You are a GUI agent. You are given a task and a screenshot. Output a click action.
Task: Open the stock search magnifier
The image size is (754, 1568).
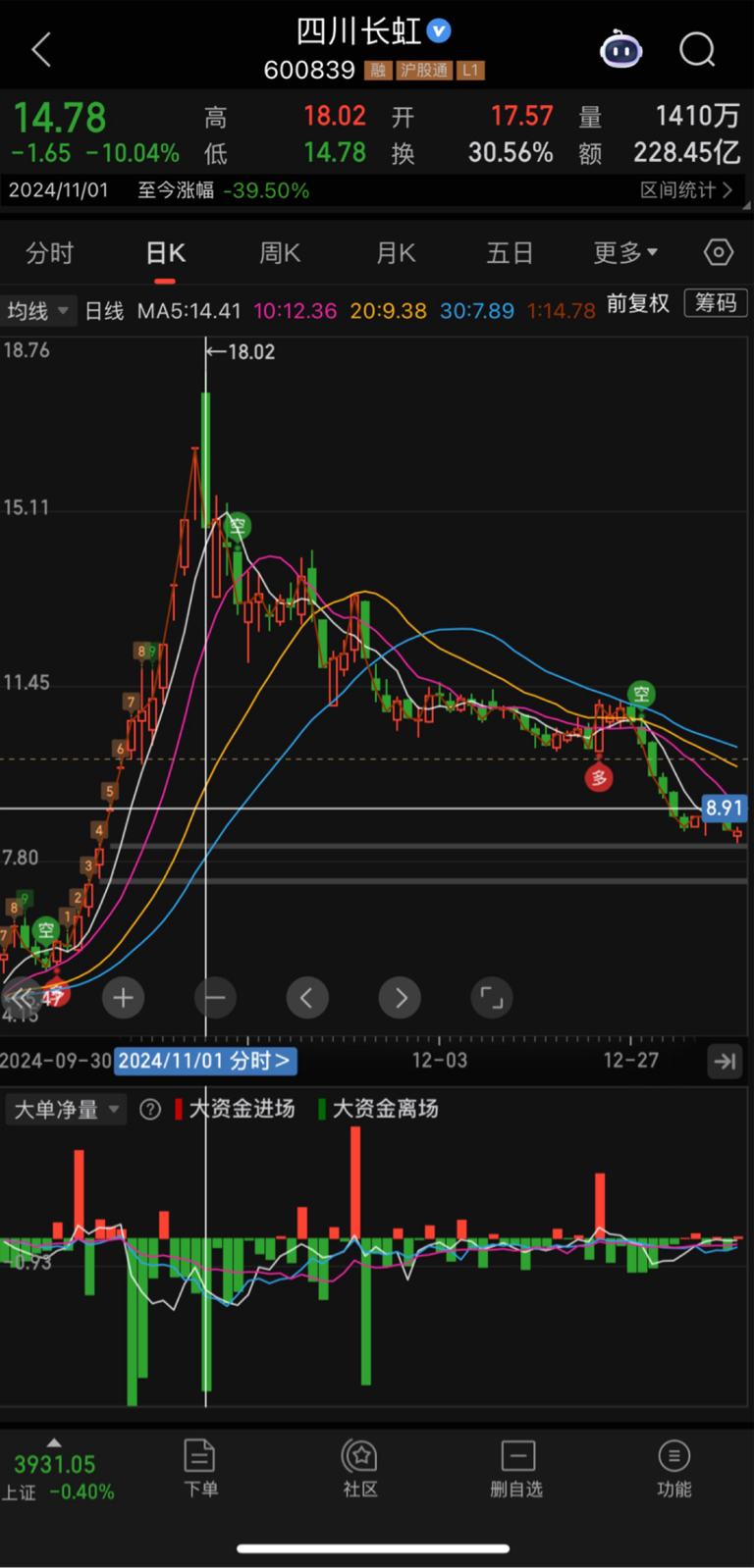[697, 49]
